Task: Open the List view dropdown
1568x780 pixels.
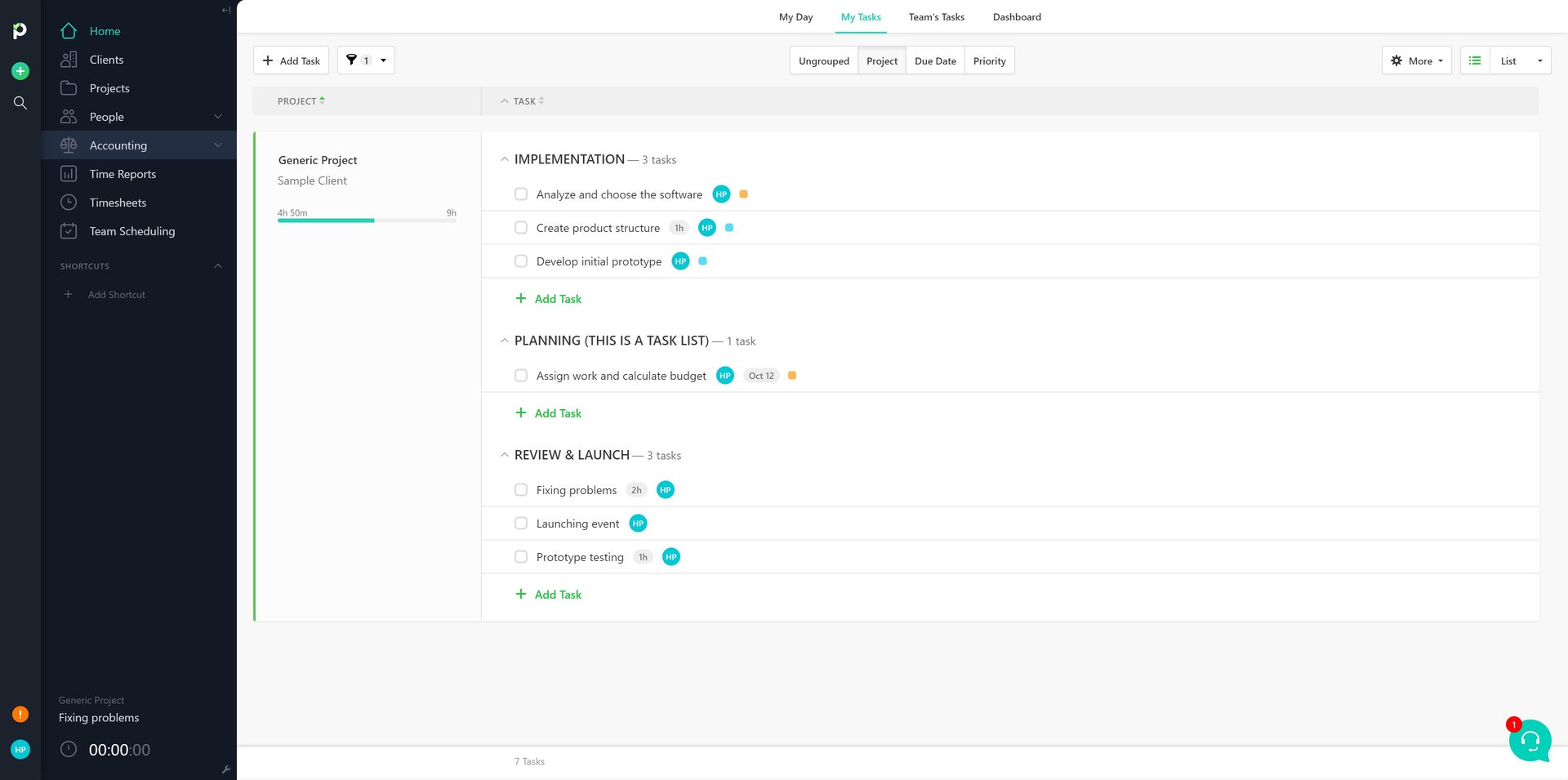Action: [1521, 60]
